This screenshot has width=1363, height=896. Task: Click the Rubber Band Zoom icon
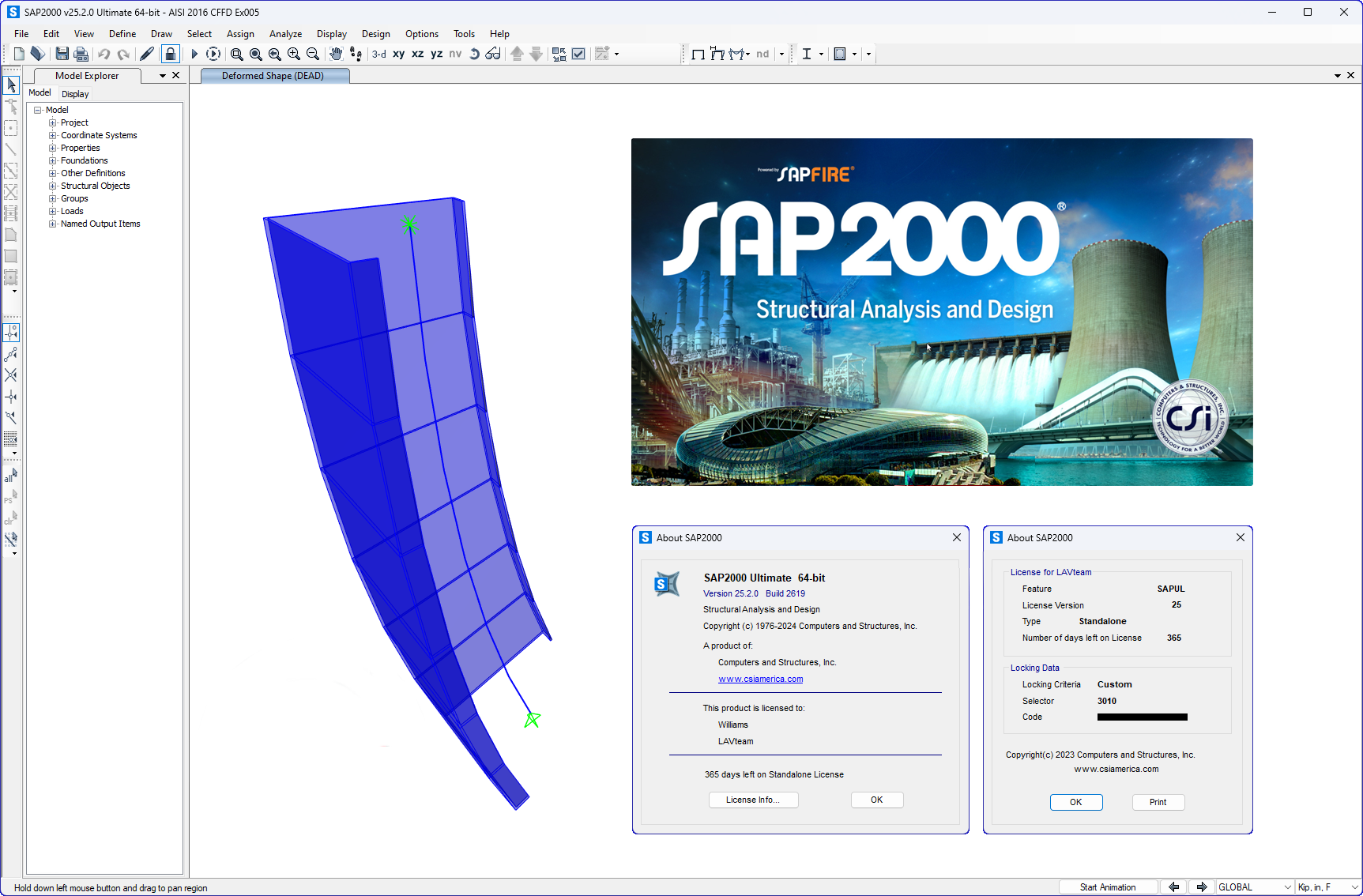click(x=237, y=54)
